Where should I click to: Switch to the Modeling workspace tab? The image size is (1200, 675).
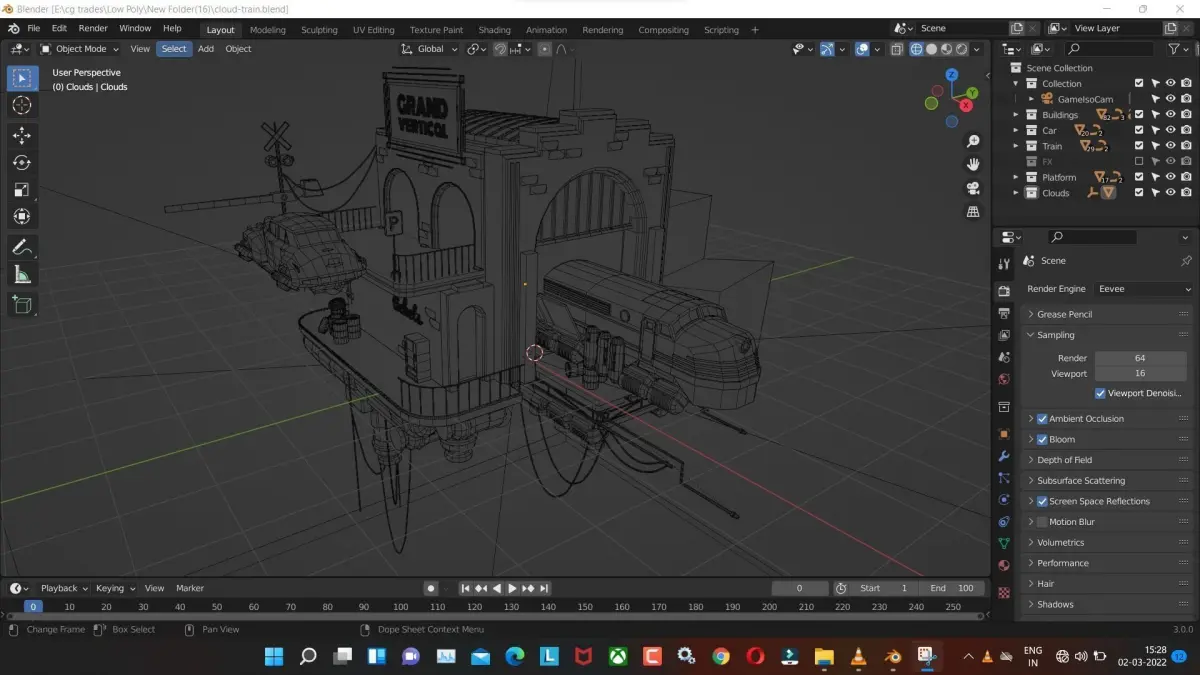pos(267,30)
